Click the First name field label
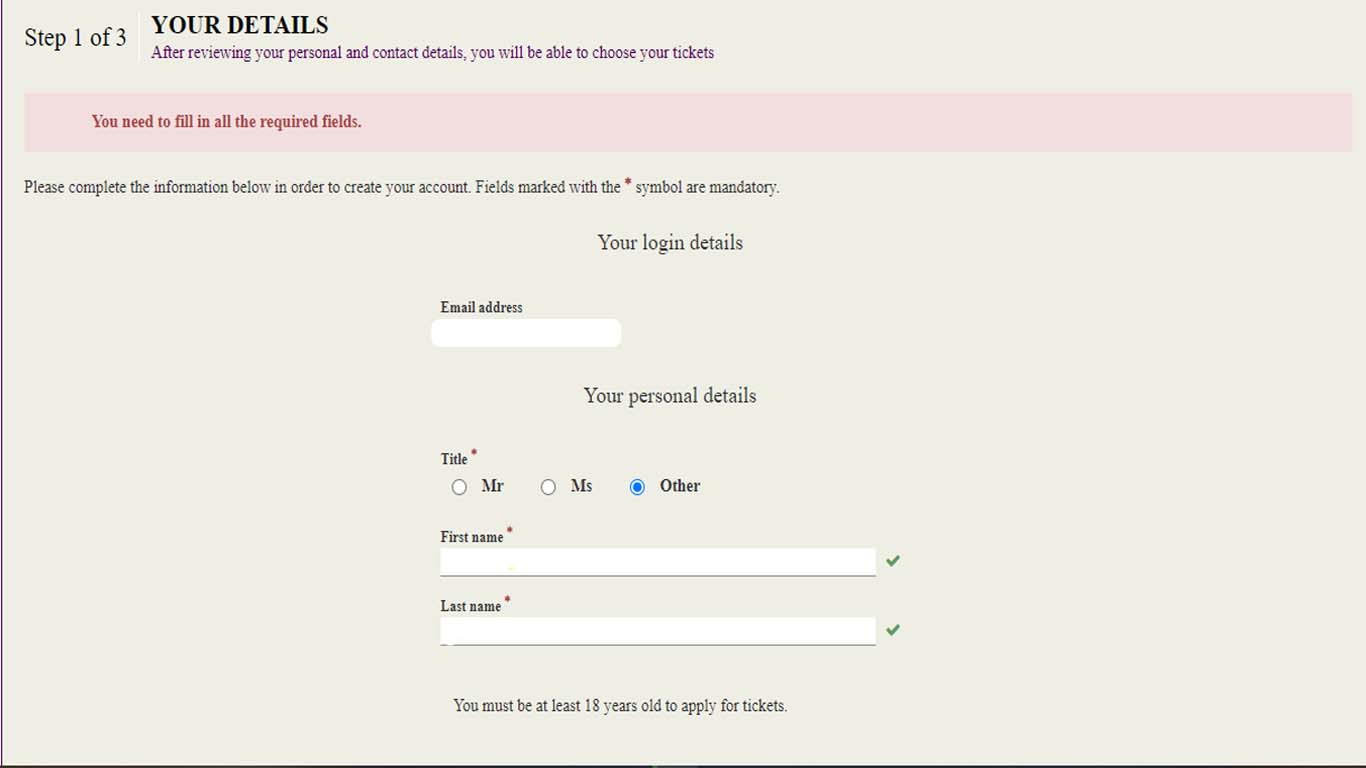 pyautogui.click(x=472, y=537)
